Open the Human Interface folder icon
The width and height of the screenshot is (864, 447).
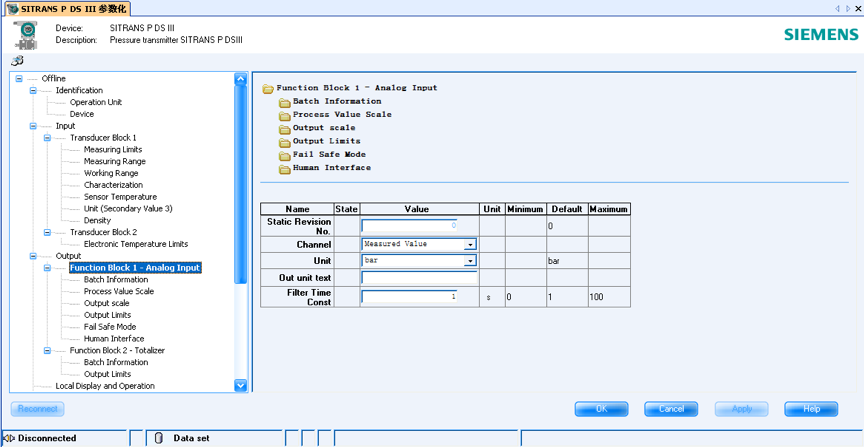(284, 169)
